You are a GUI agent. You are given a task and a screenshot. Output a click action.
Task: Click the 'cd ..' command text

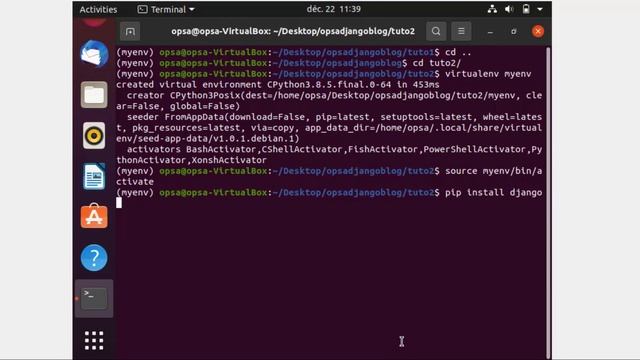(458, 52)
